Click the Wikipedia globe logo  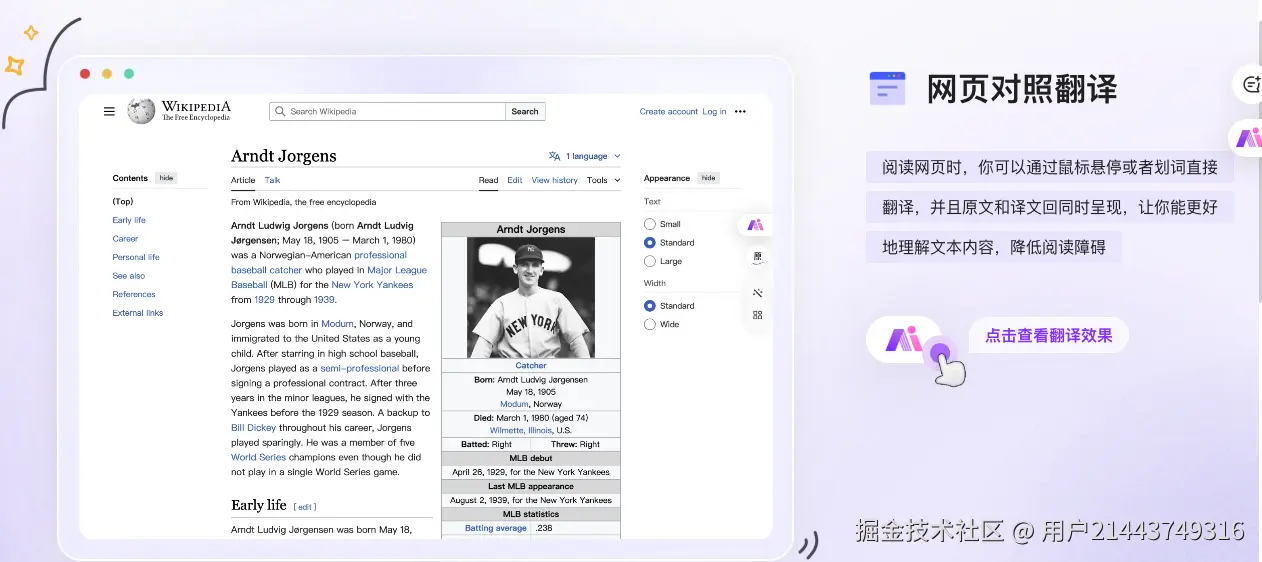(x=141, y=111)
